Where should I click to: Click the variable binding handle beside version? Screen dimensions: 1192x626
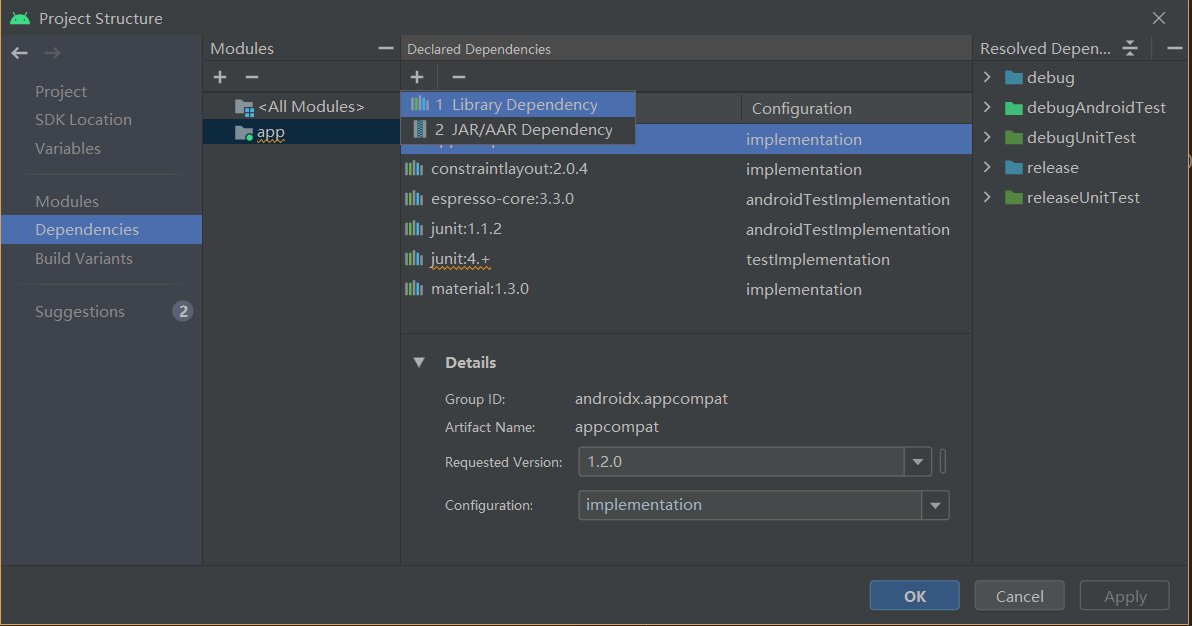(943, 461)
